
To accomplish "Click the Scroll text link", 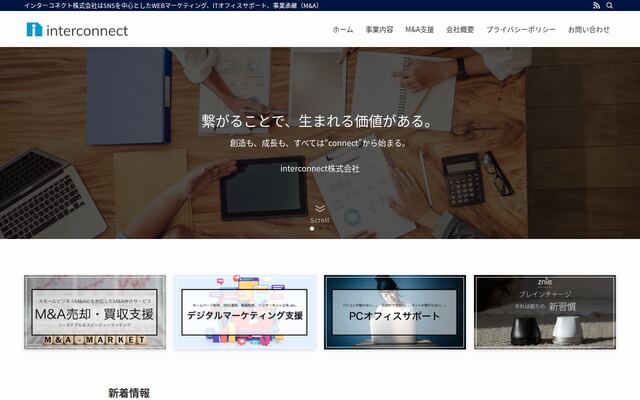I will pos(320,220).
